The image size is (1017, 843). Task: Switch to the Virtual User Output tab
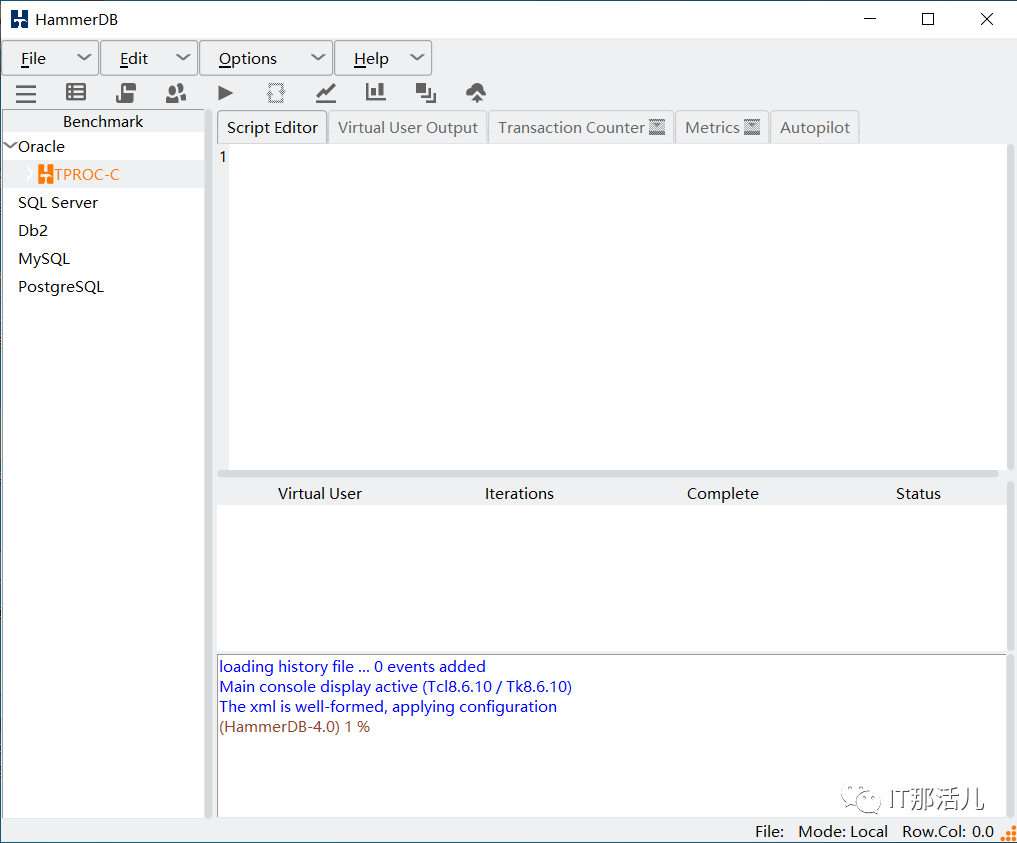(x=407, y=127)
